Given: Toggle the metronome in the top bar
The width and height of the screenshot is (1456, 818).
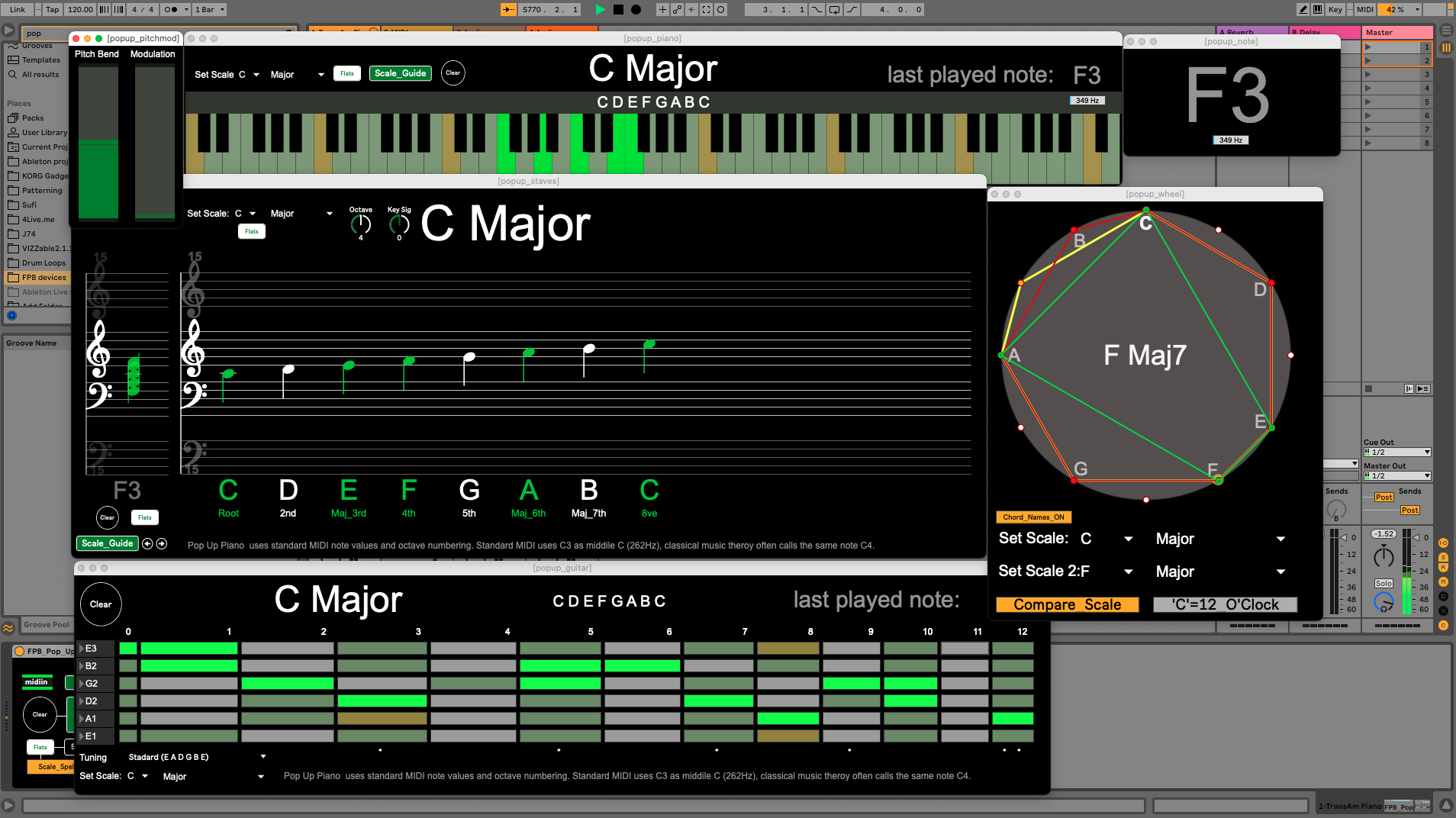Looking at the screenshot, I should point(171,10).
